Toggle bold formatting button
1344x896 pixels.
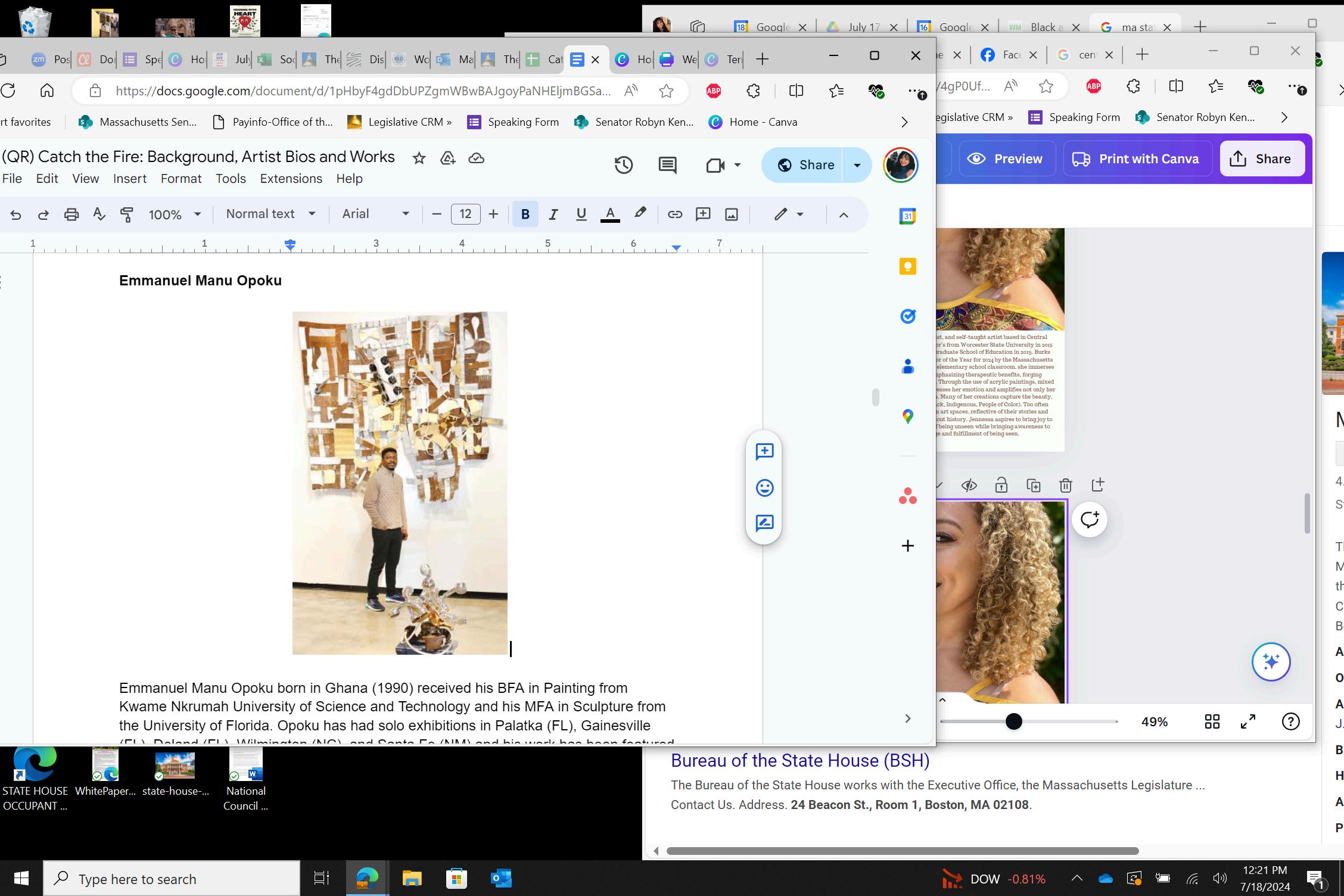[525, 214]
